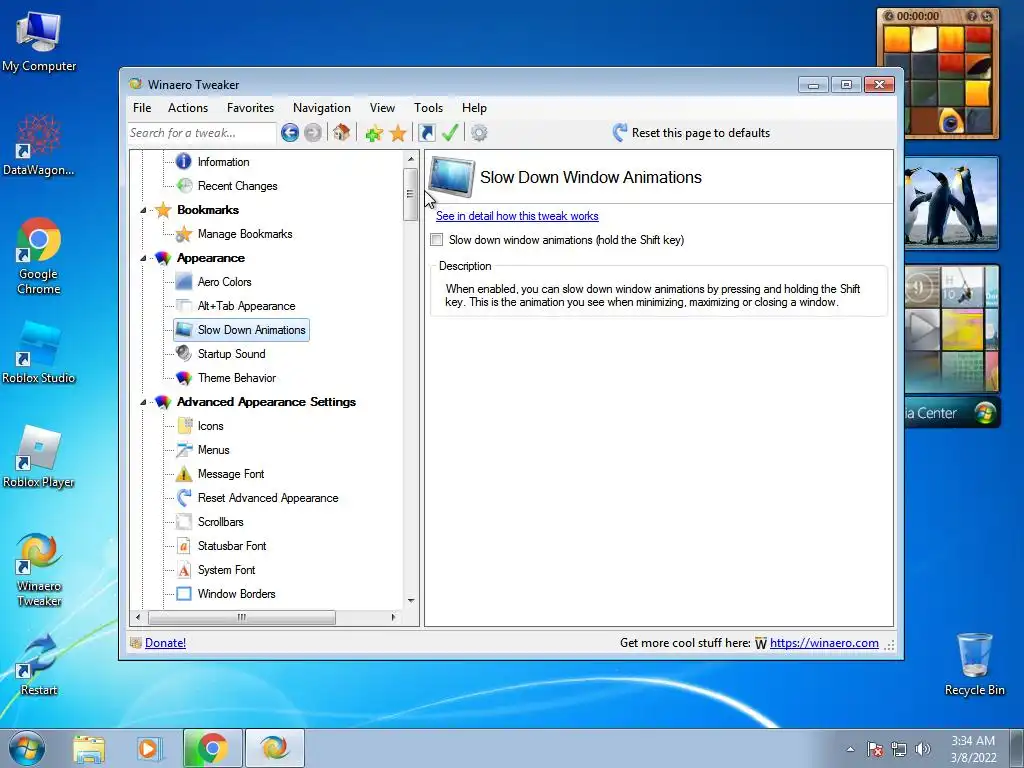Select the Restart desktop shortcut

[39, 664]
